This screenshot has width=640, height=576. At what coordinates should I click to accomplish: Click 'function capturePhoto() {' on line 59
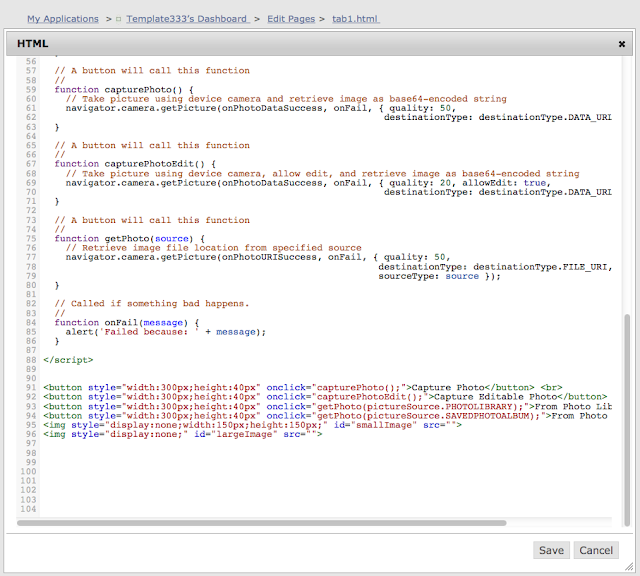(x=124, y=89)
